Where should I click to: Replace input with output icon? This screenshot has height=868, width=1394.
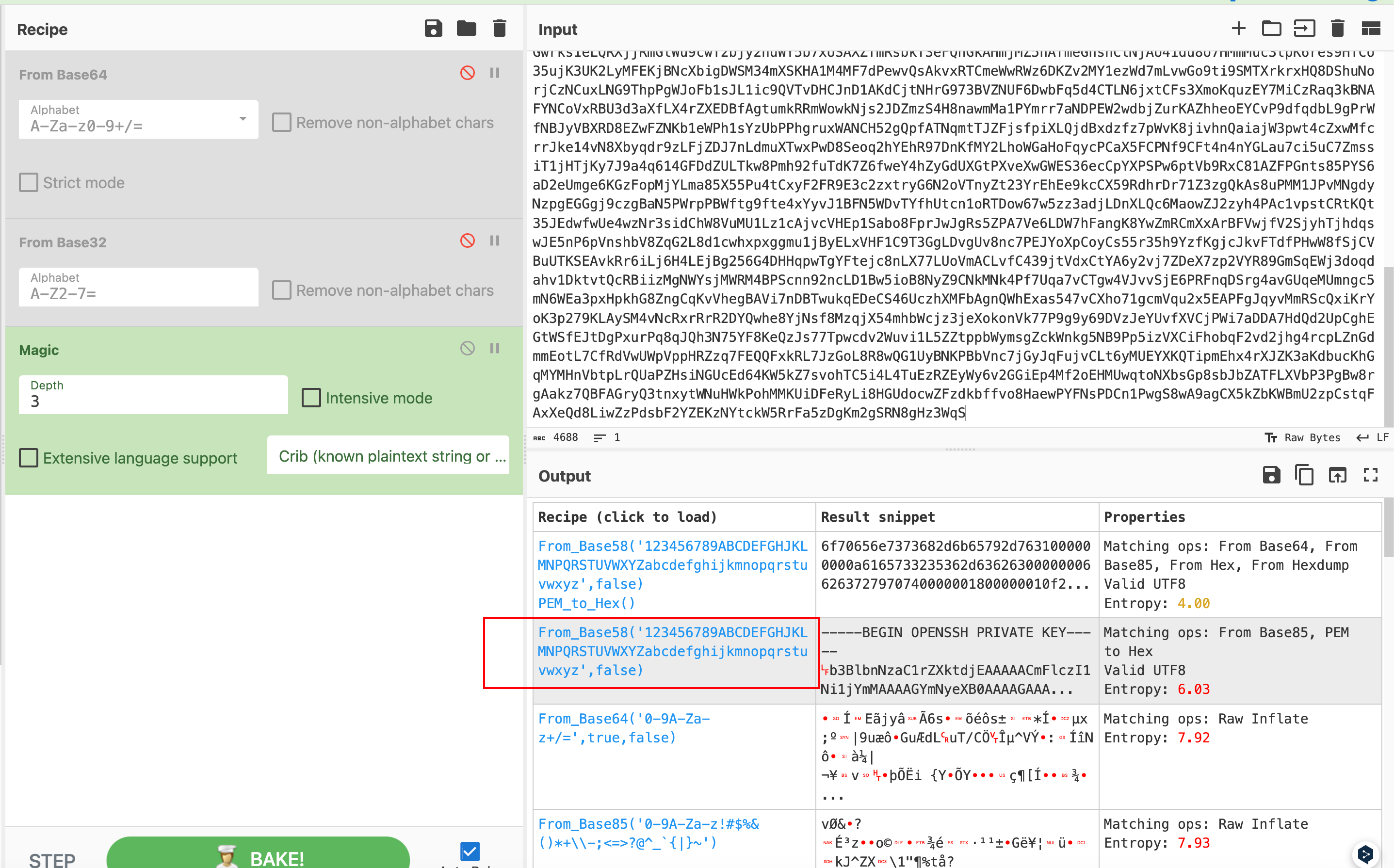pyautogui.click(x=1337, y=475)
